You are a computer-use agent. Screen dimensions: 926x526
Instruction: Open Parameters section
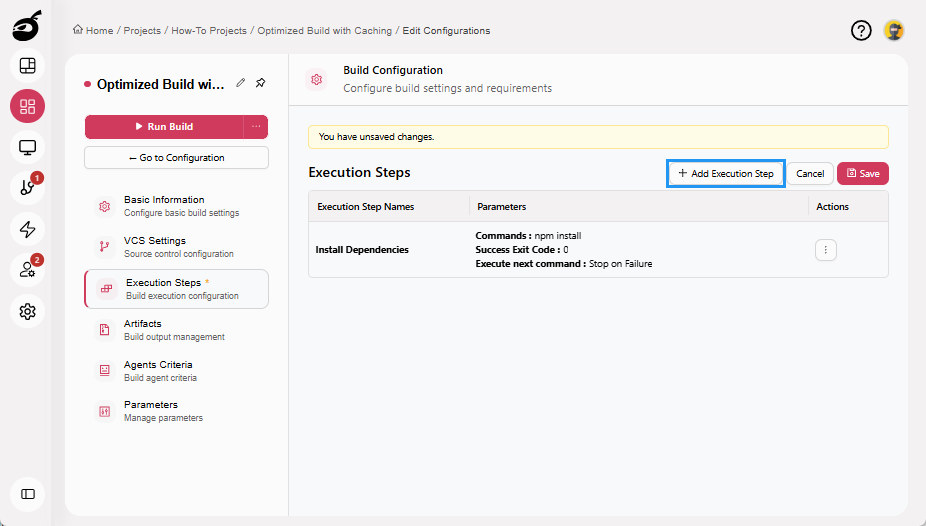point(177,411)
